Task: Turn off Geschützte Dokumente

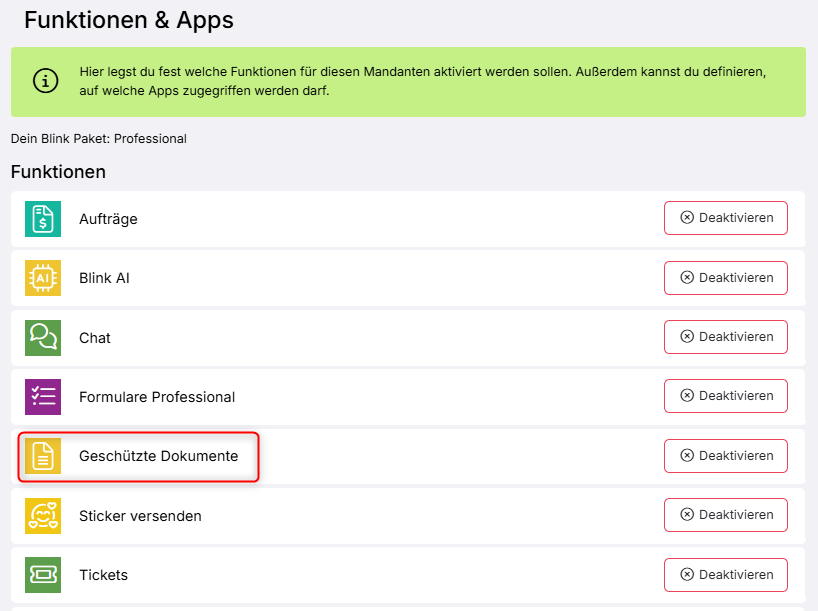Action: tap(725, 456)
